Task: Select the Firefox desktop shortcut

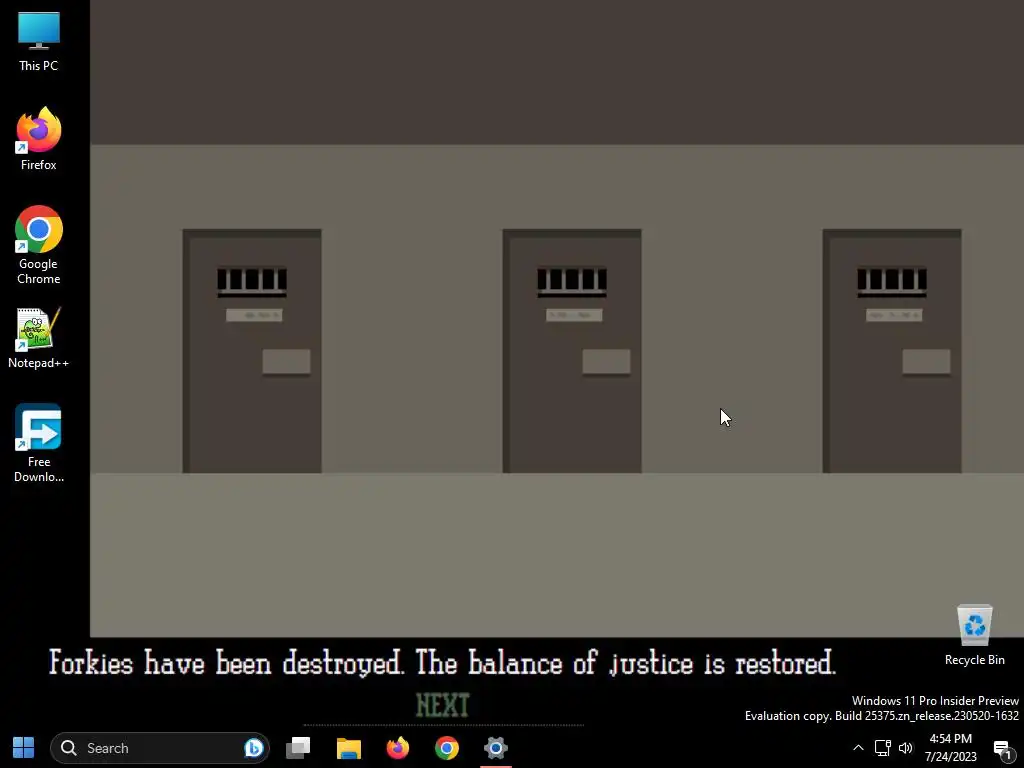Action: click(39, 139)
